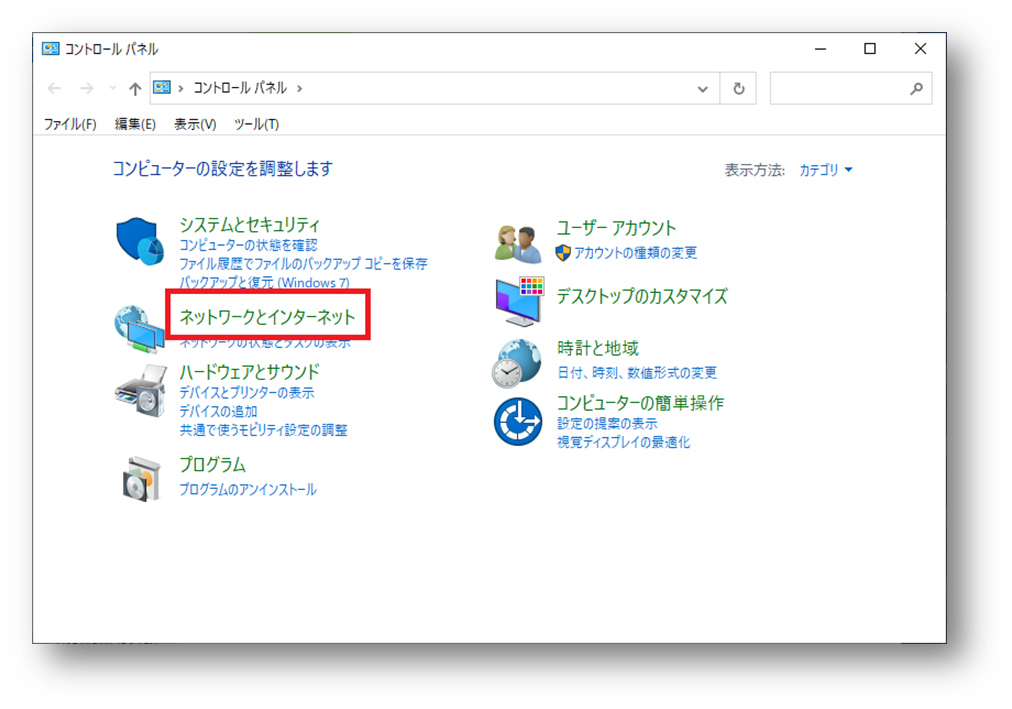Click 日付、時刻、数値形式の変更 link
1012x709 pixels.
point(637,372)
